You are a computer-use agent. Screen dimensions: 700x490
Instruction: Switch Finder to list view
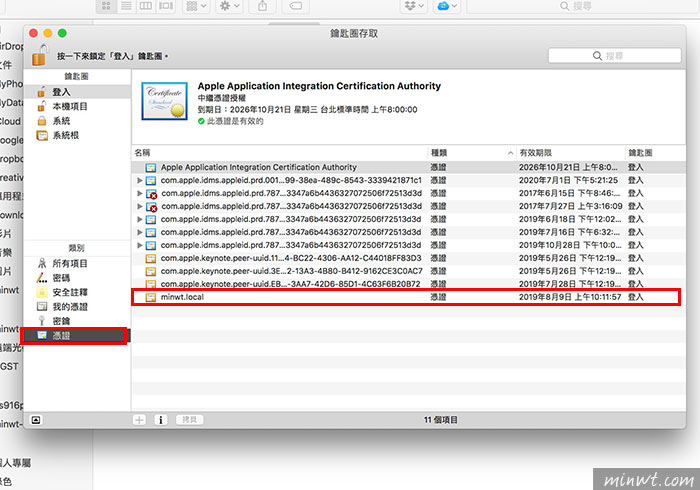point(126,6)
